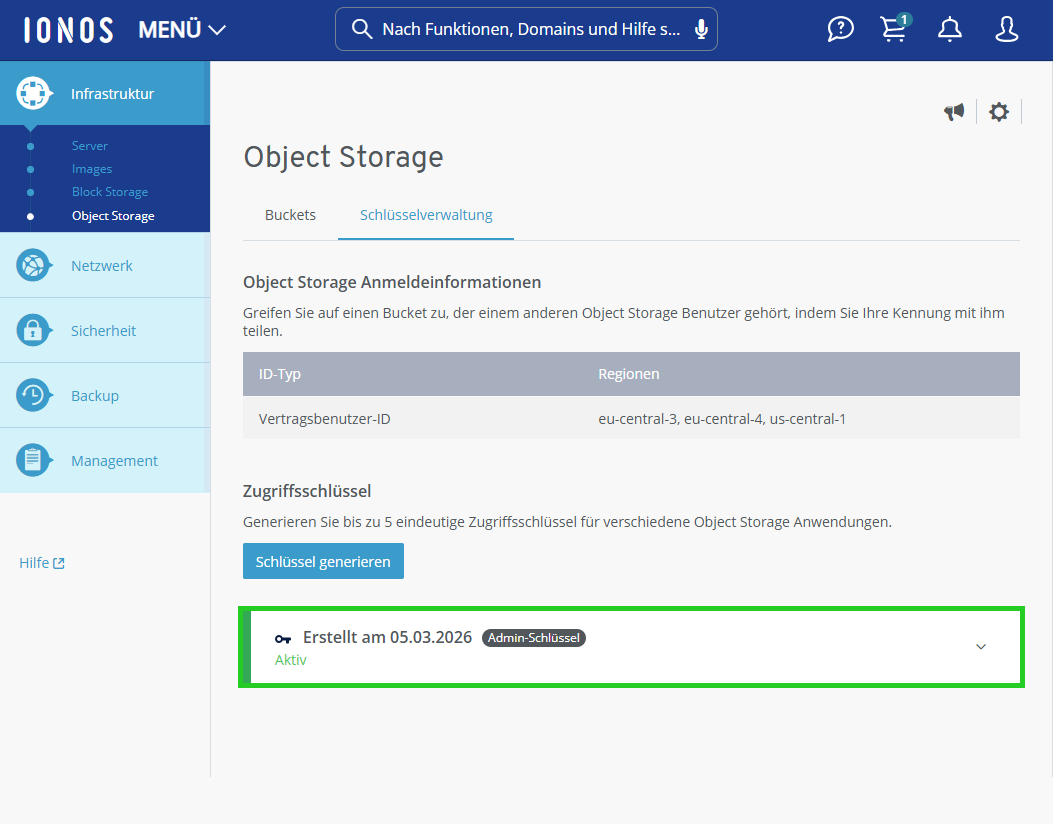Select the Schlüsselverwaltung tab
The image size is (1053, 824).
click(x=425, y=214)
